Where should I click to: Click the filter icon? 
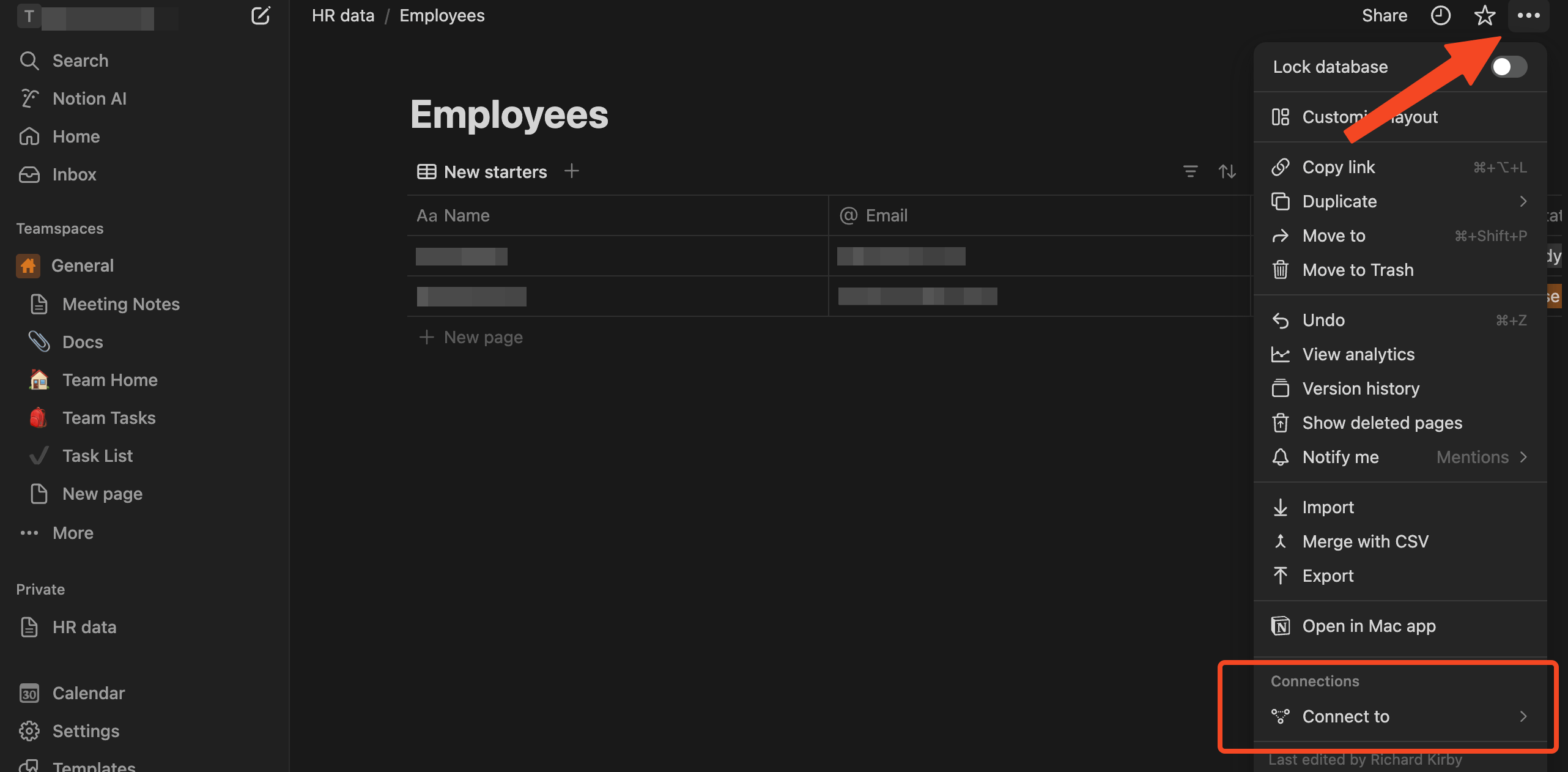(x=1190, y=171)
